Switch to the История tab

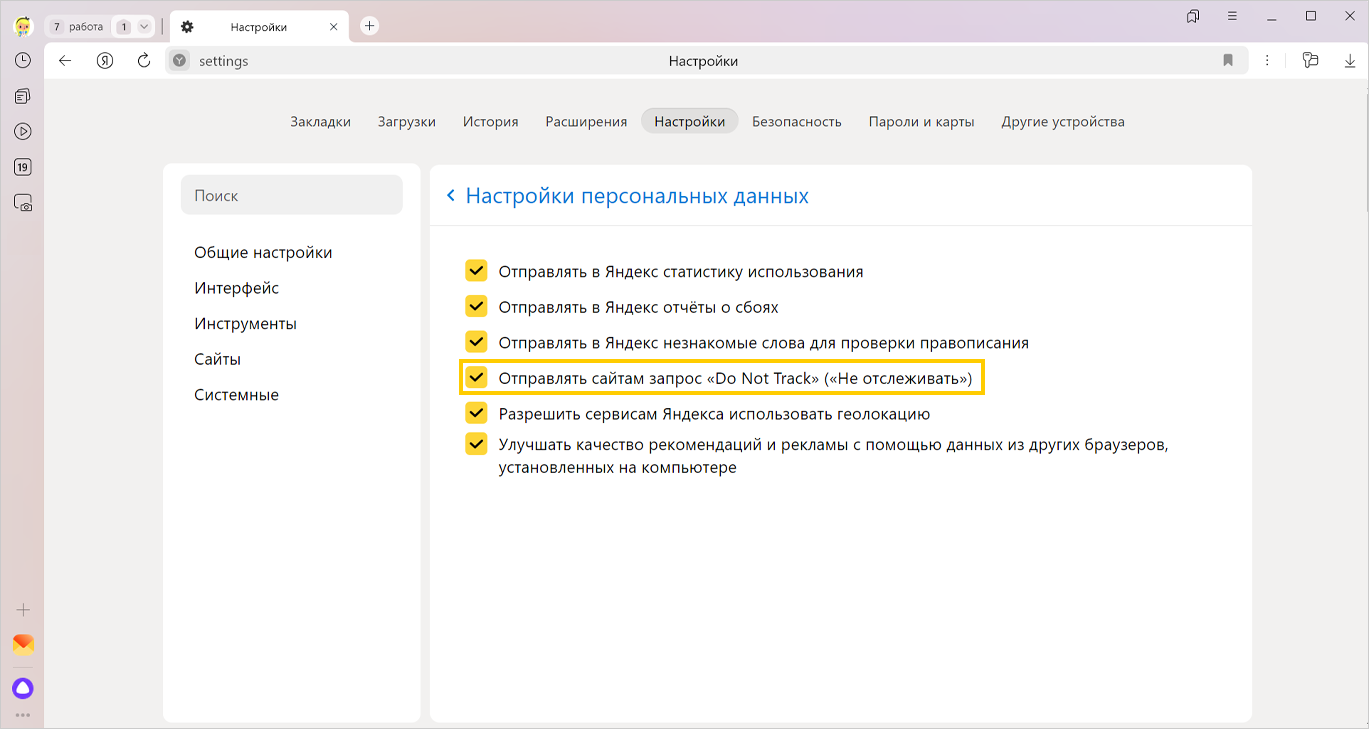click(490, 121)
